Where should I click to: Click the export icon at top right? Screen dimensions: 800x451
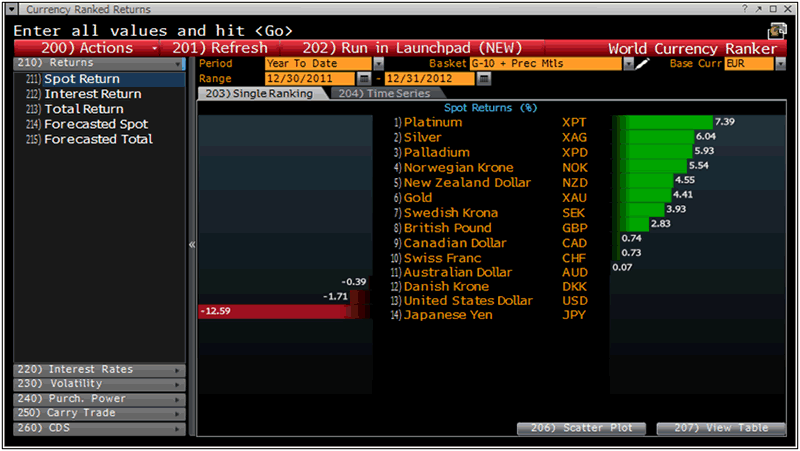(776, 30)
